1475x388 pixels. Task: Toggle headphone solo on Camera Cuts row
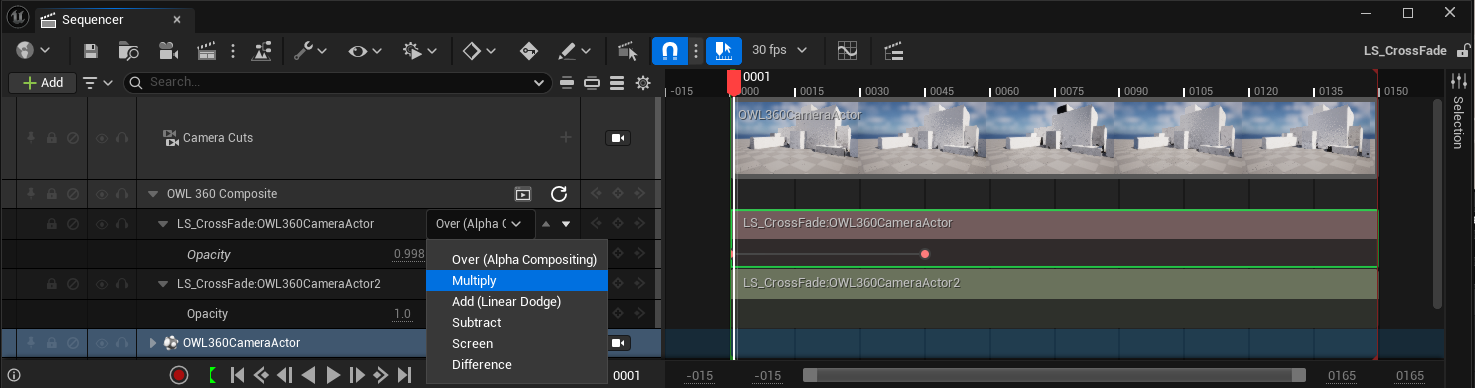[x=122, y=138]
